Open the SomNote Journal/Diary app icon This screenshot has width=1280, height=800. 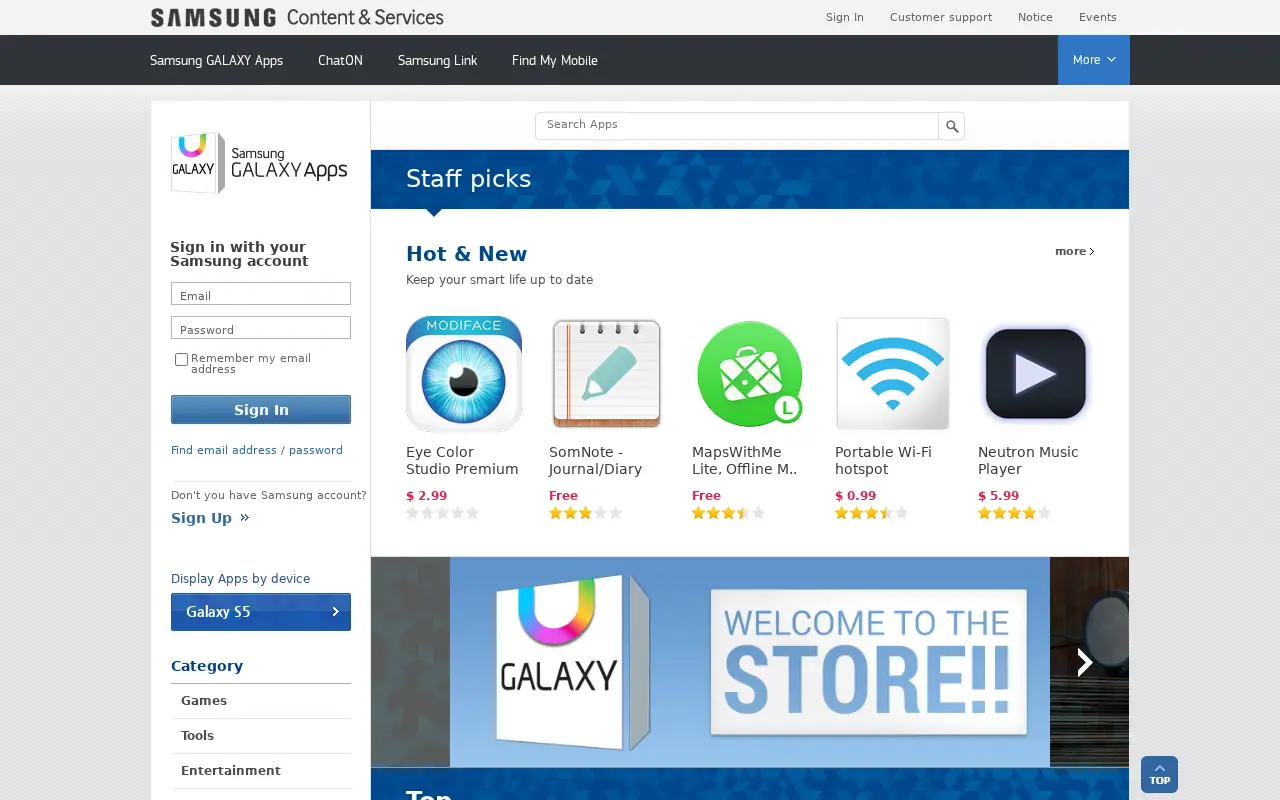(x=607, y=374)
